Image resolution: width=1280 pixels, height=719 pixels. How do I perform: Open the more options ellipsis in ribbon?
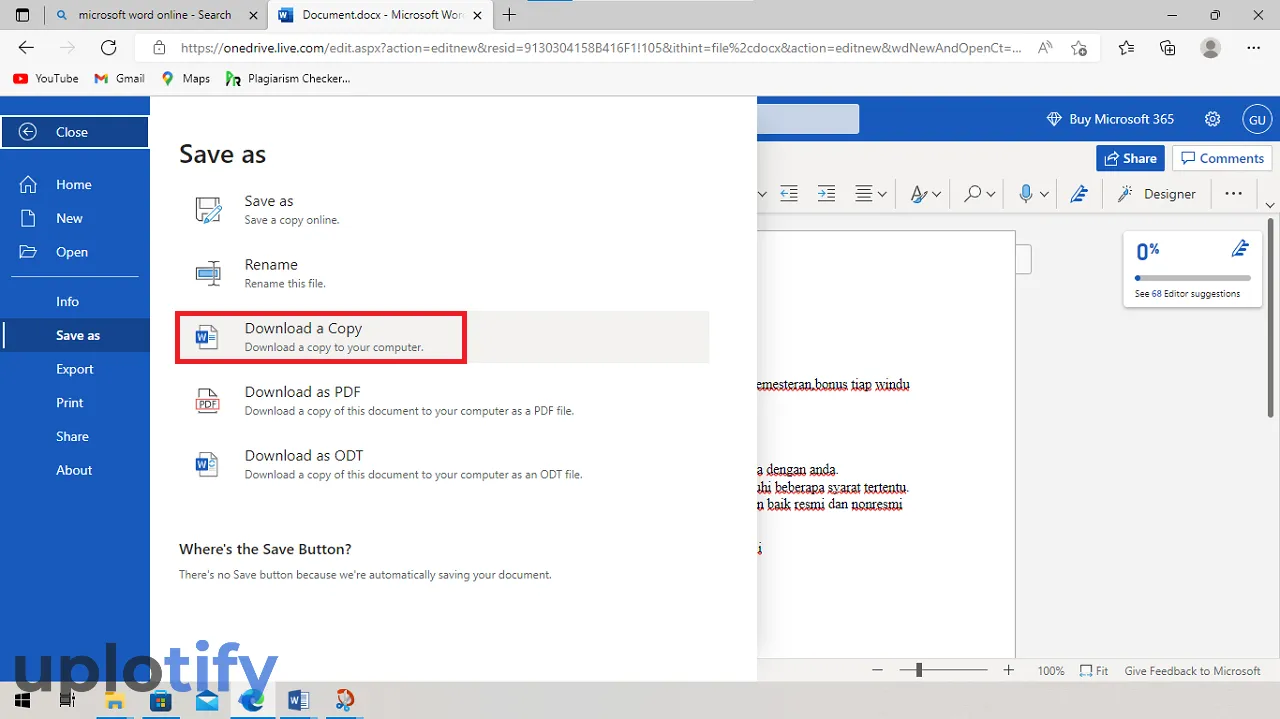pos(1233,194)
